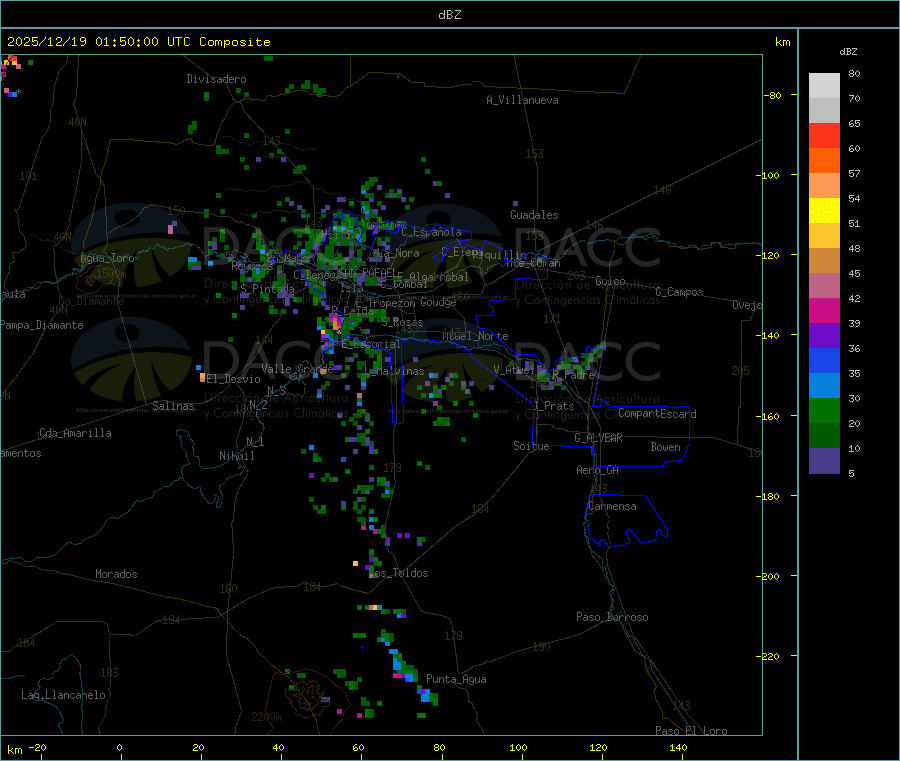Click the C_Española label
Image resolution: width=900 pixels, height=761 pixels.
431,232
